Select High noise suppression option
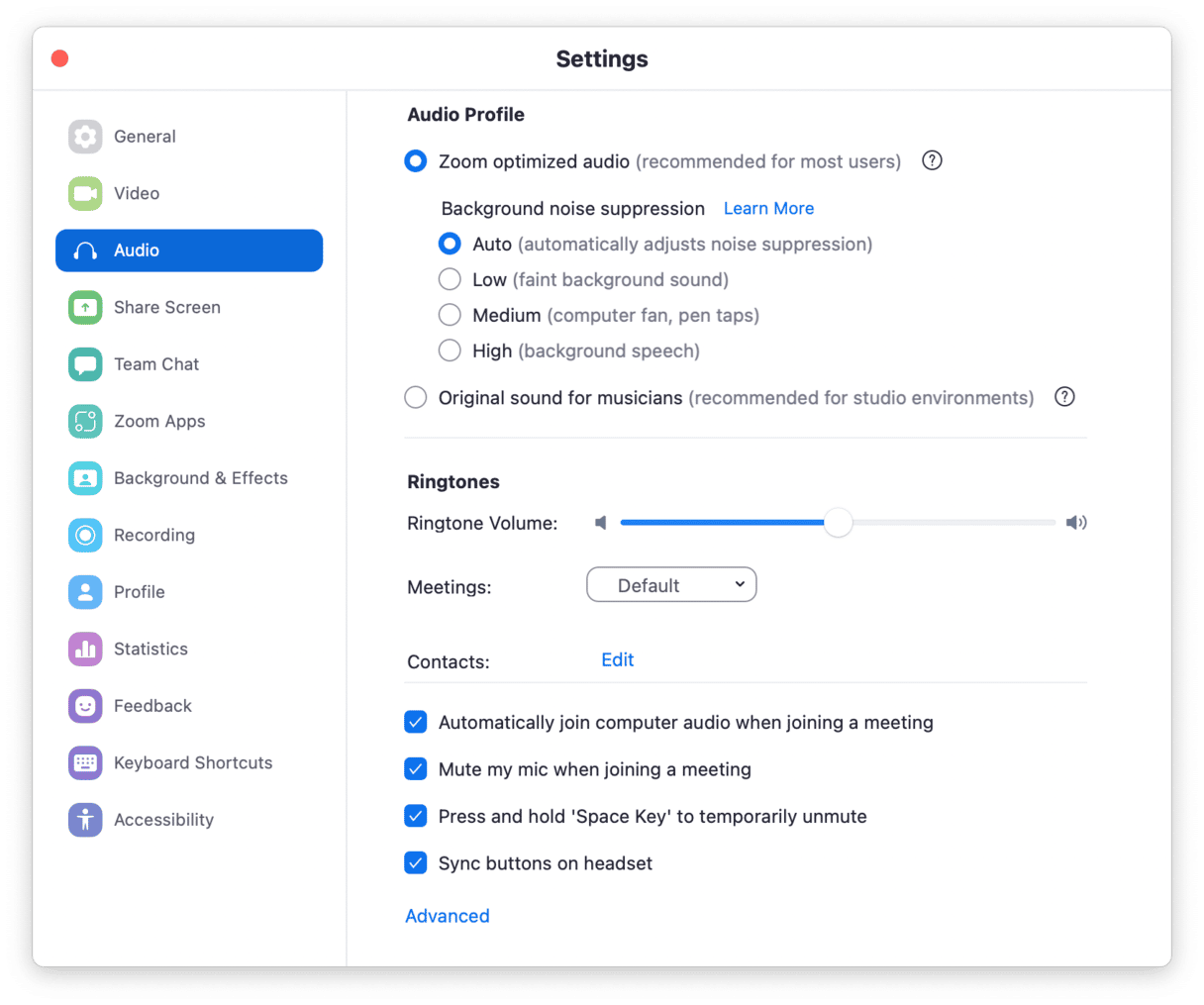The height and width of the screenshot is (1005, 1204). (x=450, y=351)
